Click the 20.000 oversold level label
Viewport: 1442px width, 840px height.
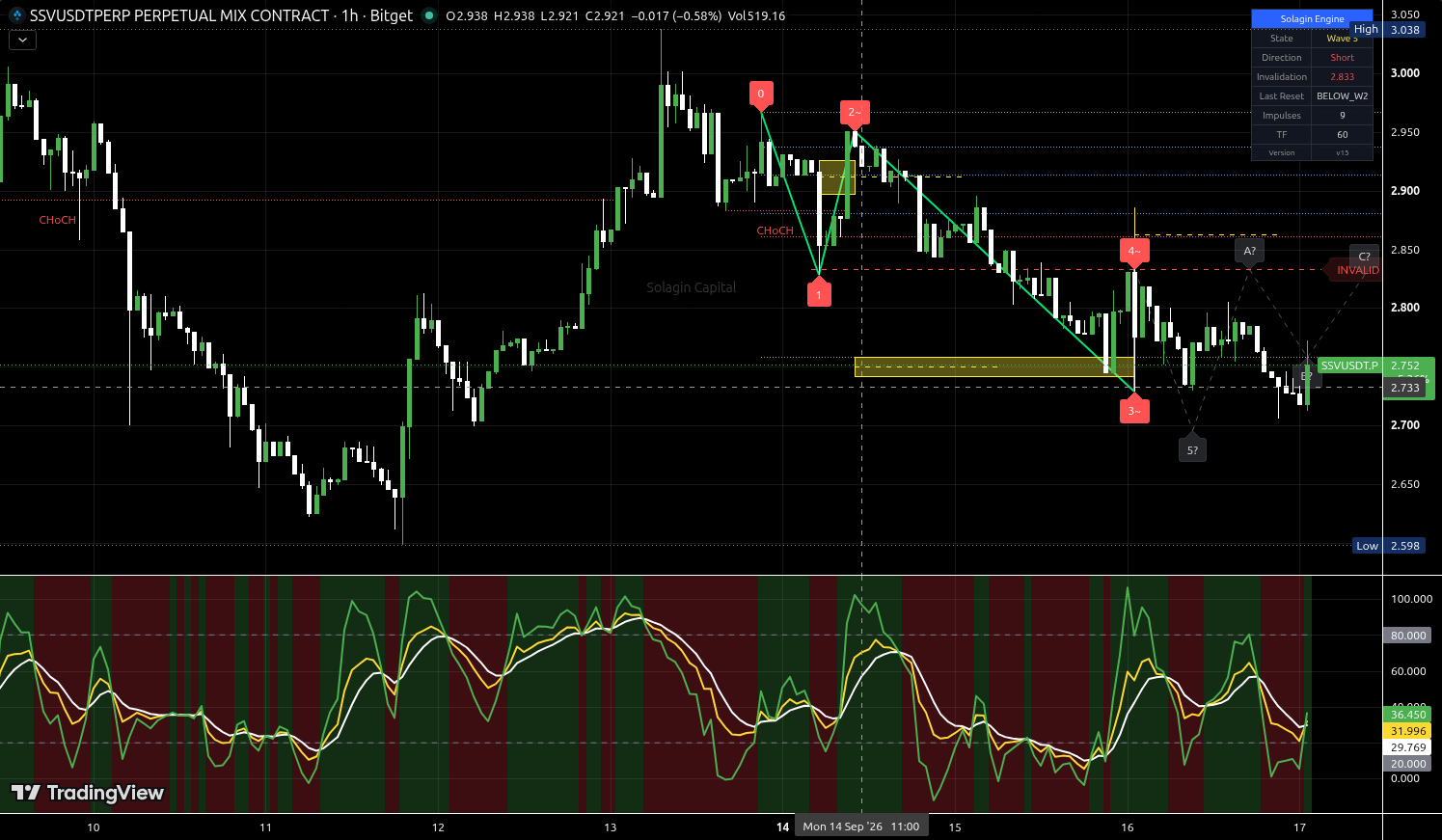tap(1407, 764)
